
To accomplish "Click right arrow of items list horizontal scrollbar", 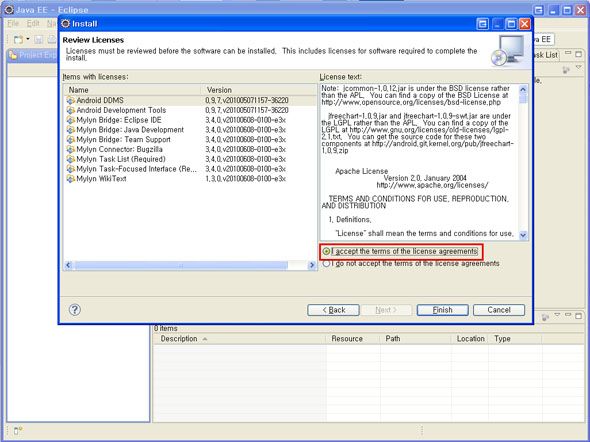I will click(312, 265).
